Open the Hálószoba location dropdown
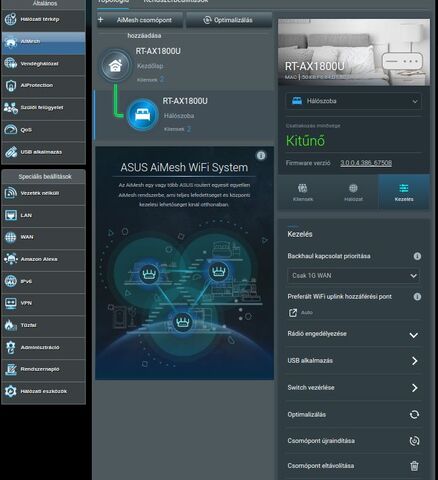The height and width of the screenshot is (480, 438). [x=354, y=101]
